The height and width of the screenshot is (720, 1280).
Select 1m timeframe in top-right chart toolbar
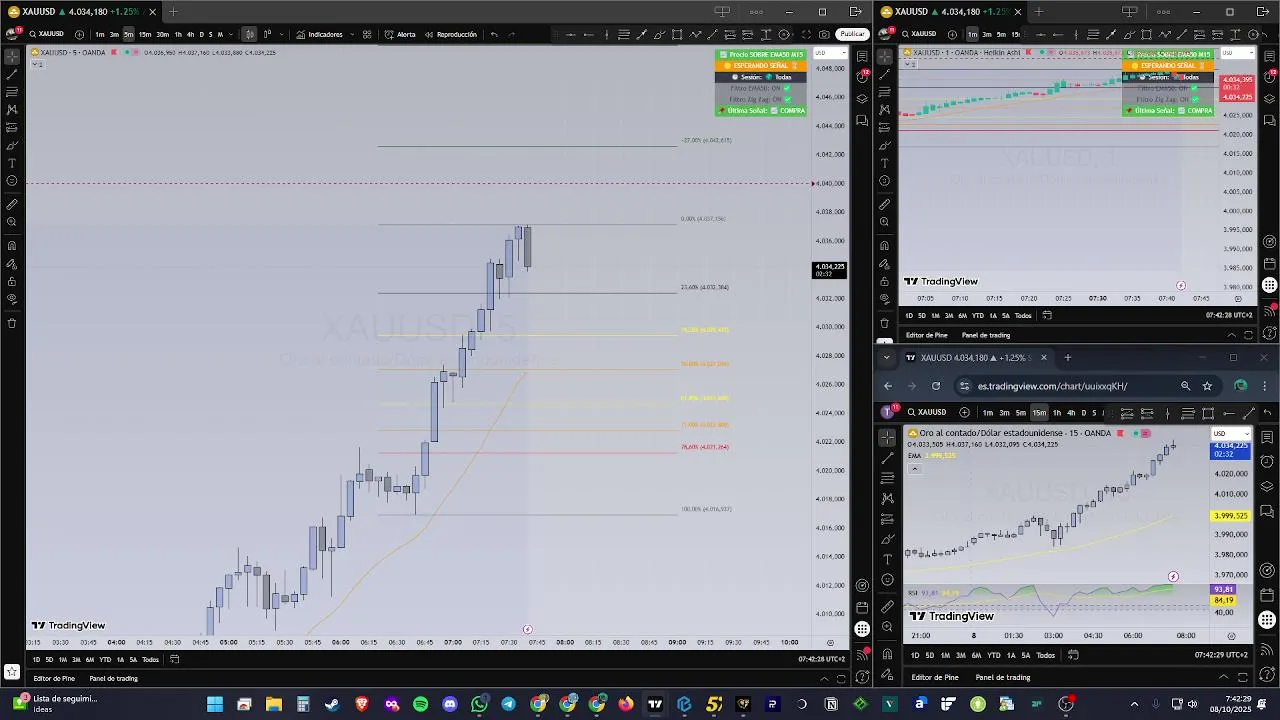(x=972, y=34)
